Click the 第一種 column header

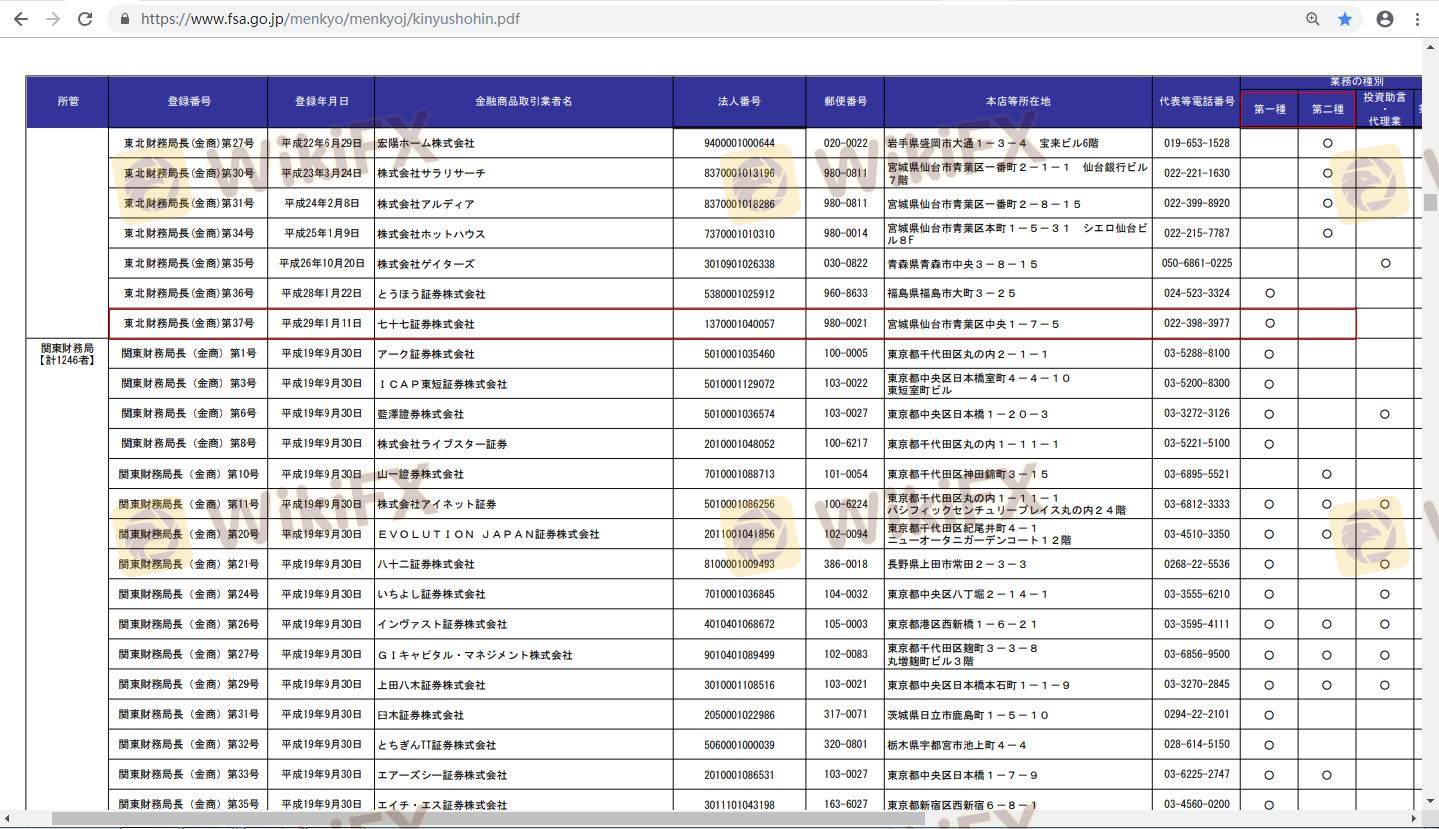pyautogui.click(x=1269, y=109)
